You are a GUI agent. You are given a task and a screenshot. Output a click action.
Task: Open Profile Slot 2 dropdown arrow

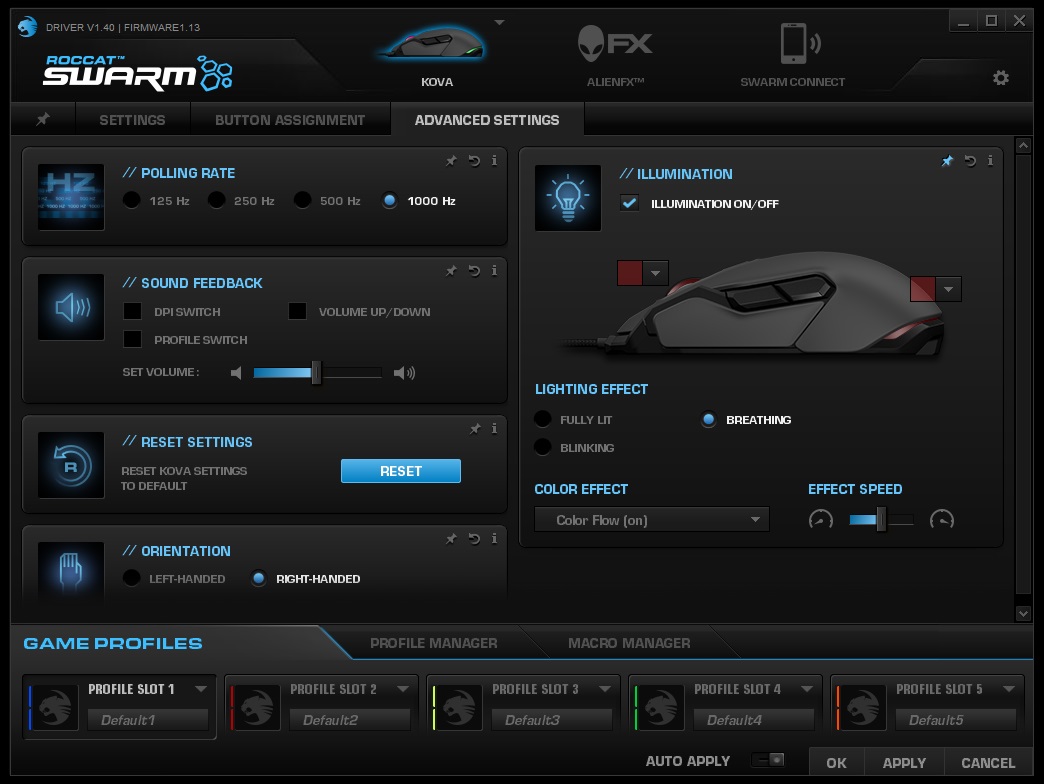coord(403,689)
